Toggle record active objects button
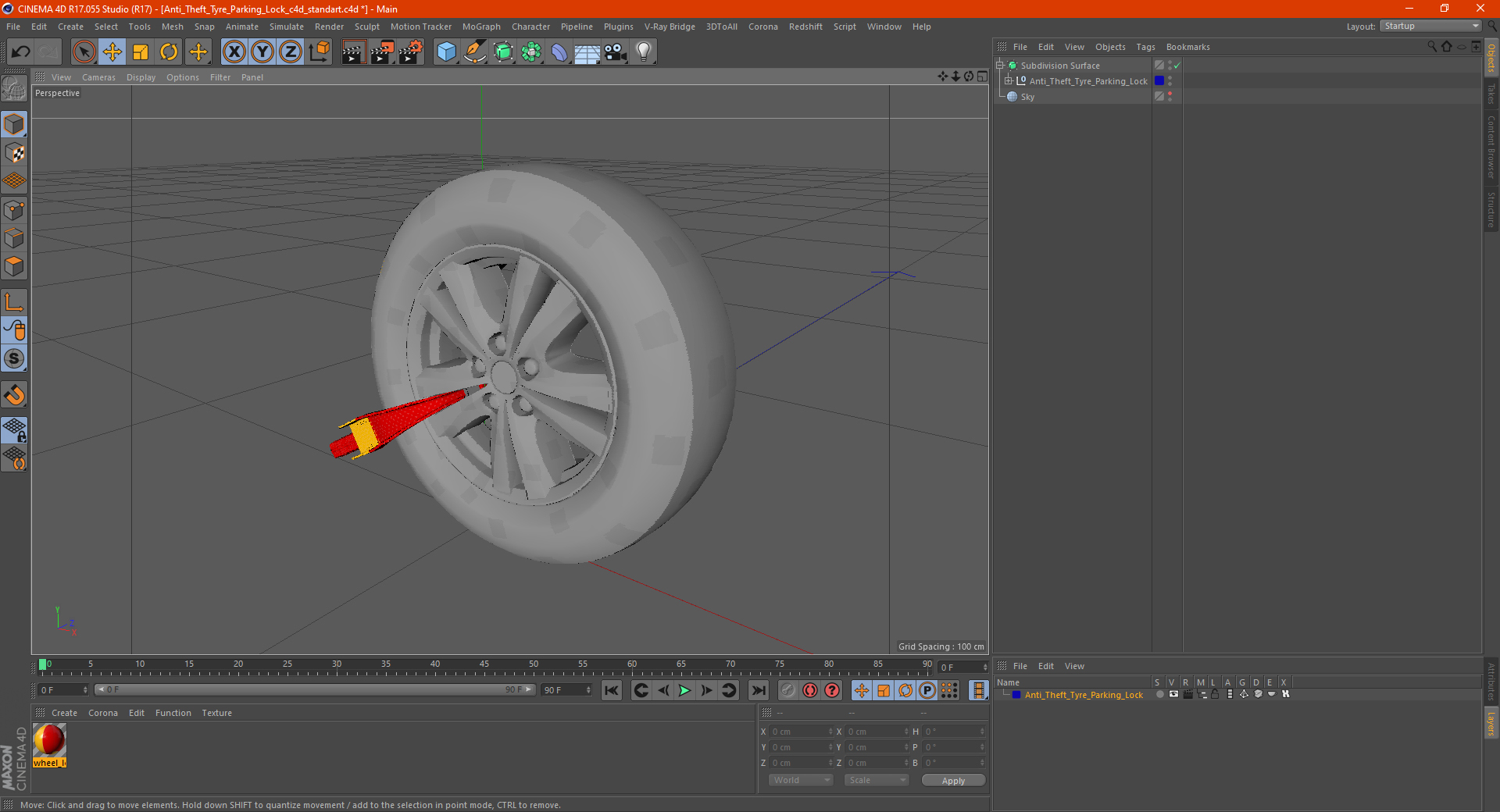1500x812 pixels. pos(788,690)
